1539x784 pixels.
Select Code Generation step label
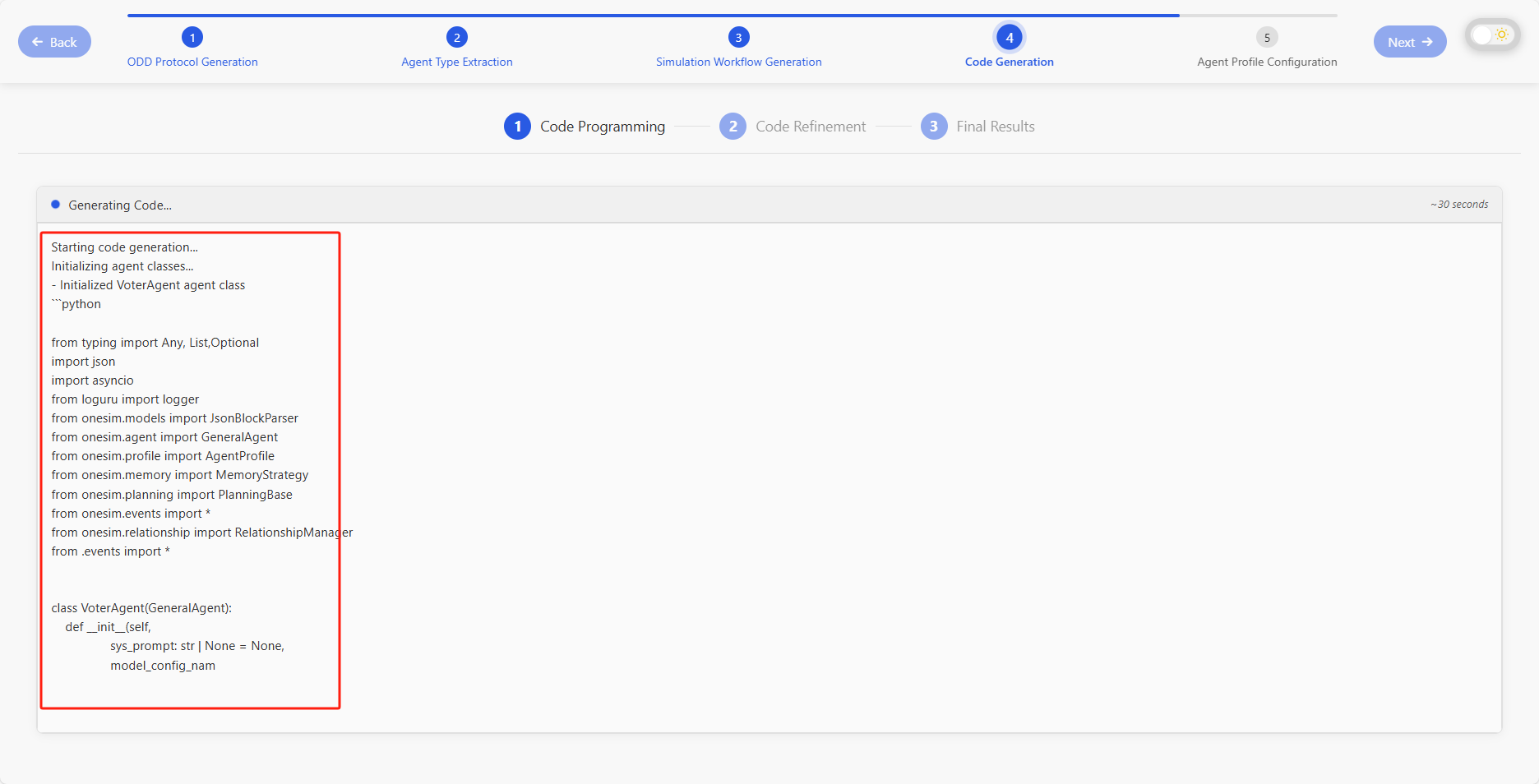click(x=1010, y=62)
